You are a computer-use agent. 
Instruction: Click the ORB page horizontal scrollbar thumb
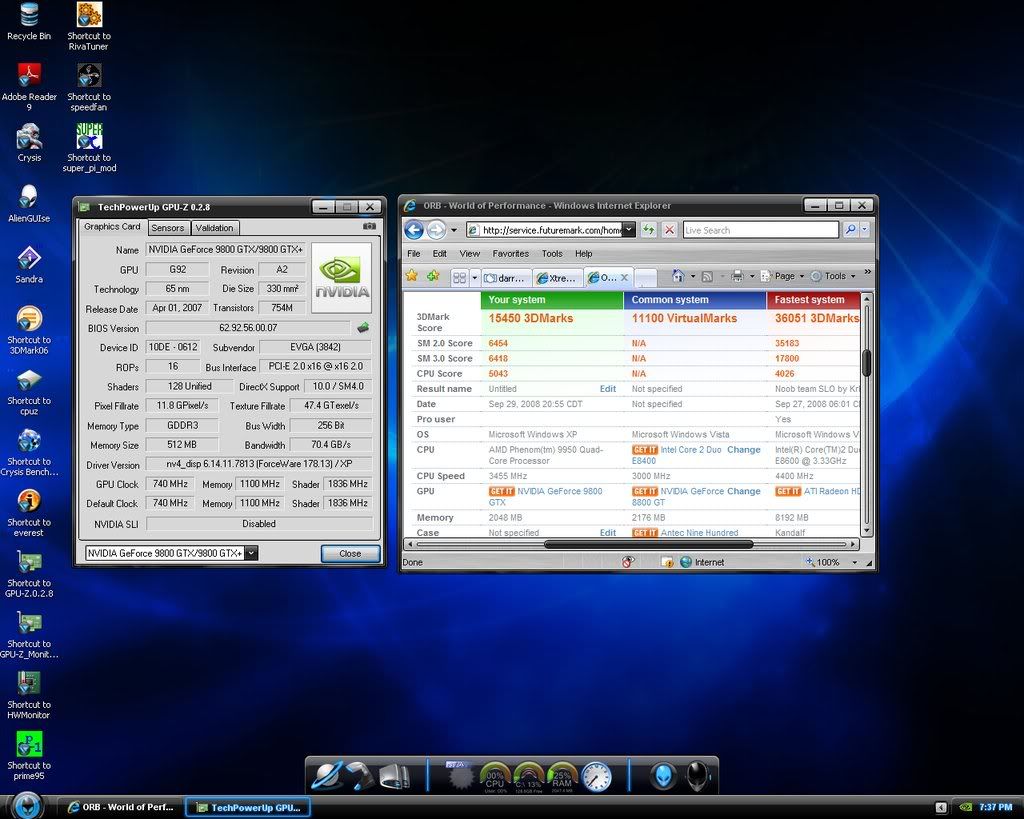[648, 544]
